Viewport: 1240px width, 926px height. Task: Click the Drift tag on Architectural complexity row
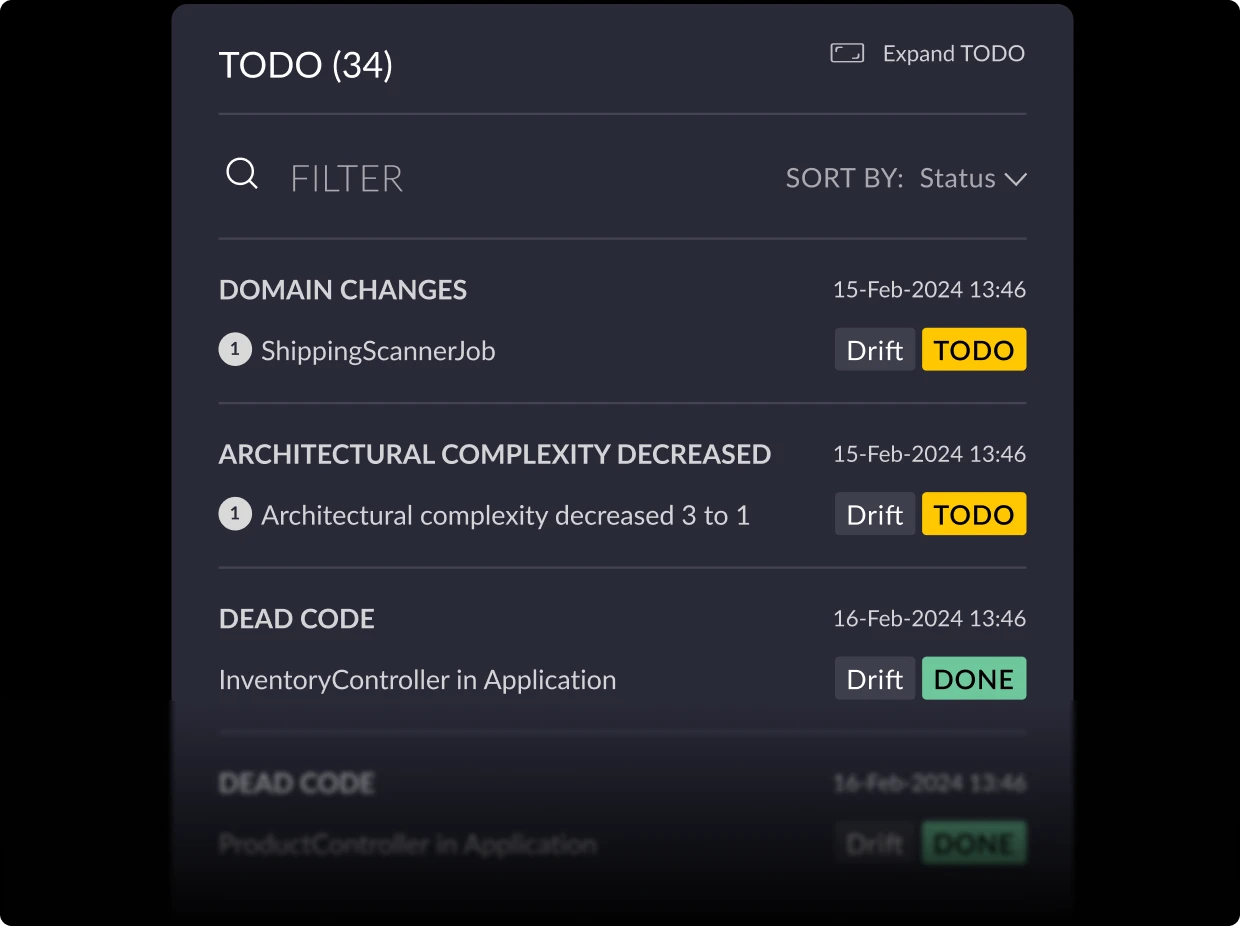875,514
